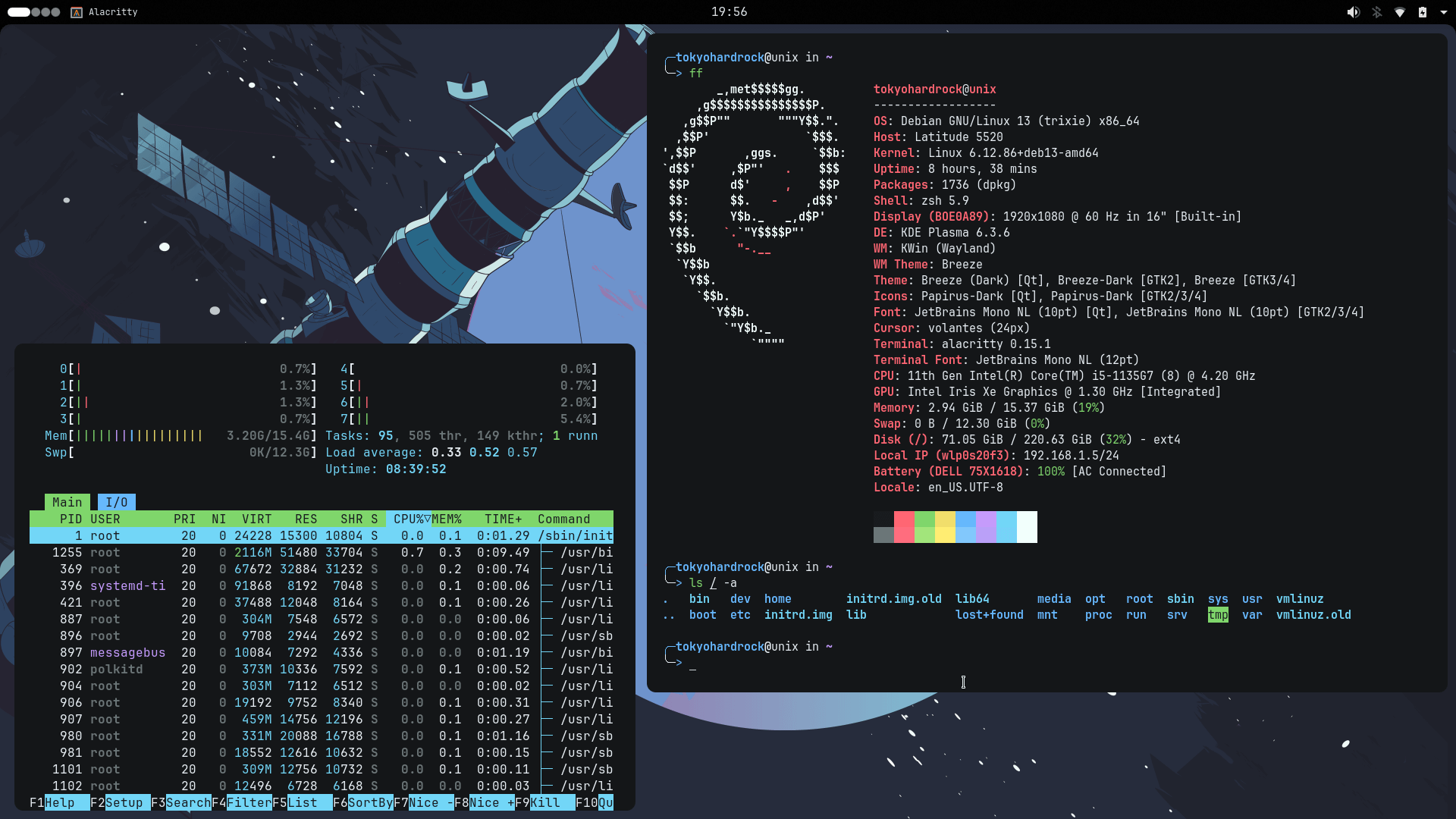Click the battery indicator icon
1456x819 pixels.
(x=1423, y=12)
